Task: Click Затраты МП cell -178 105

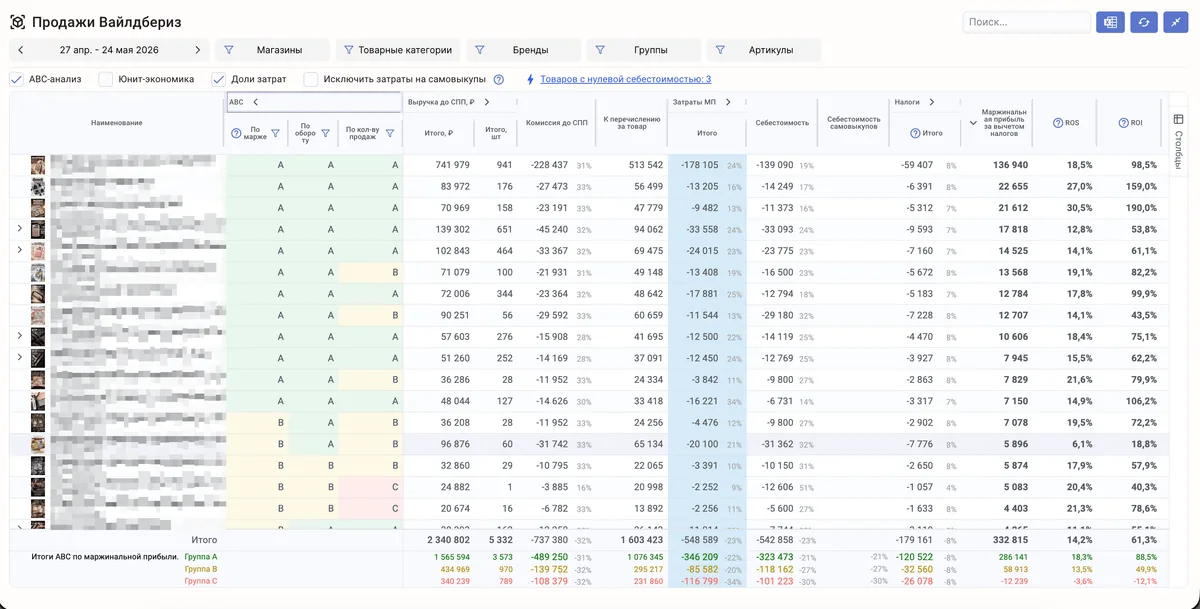Action: click(x=700, y=165)
